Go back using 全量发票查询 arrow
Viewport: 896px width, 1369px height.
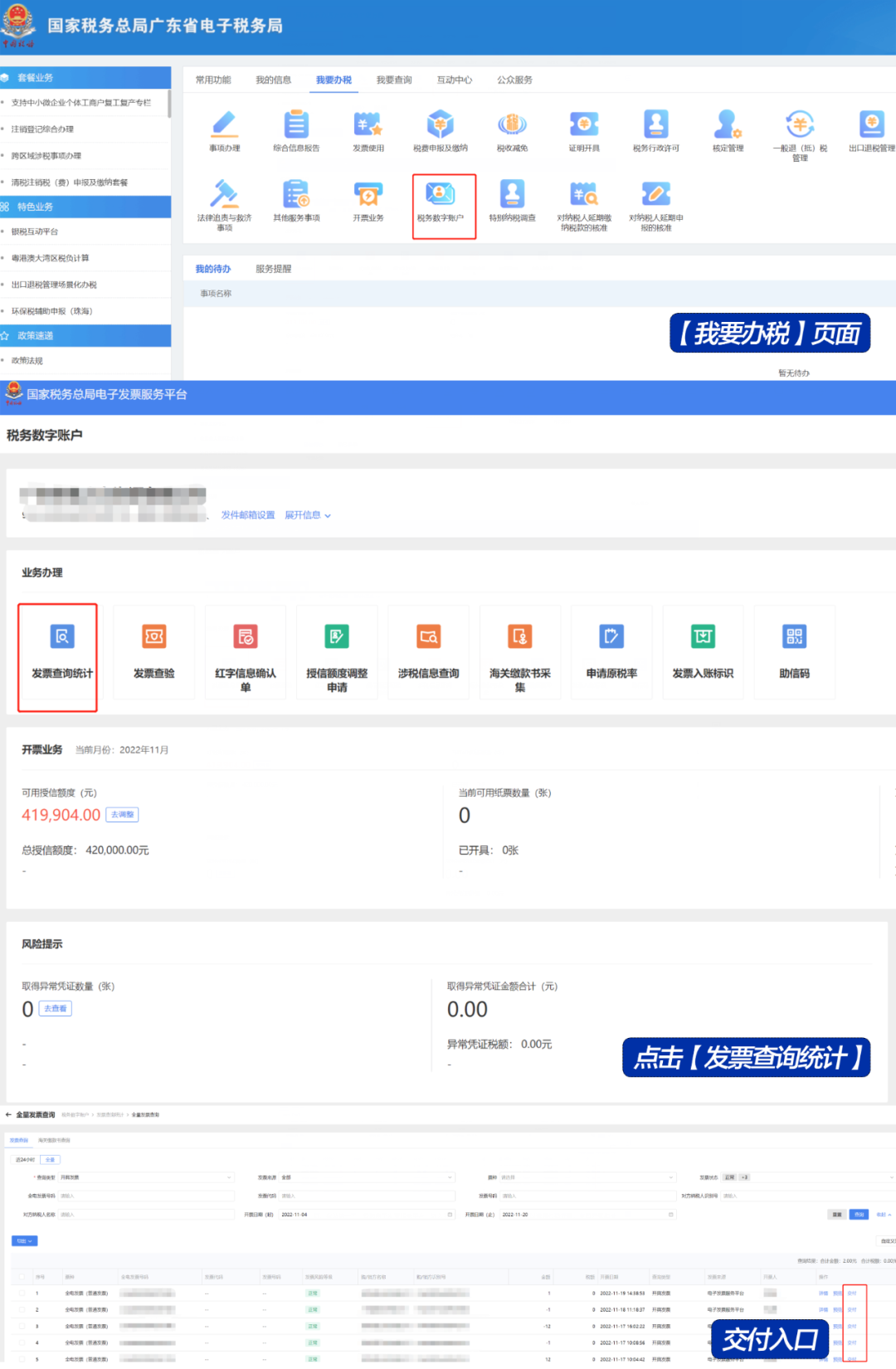point(8,1114)
